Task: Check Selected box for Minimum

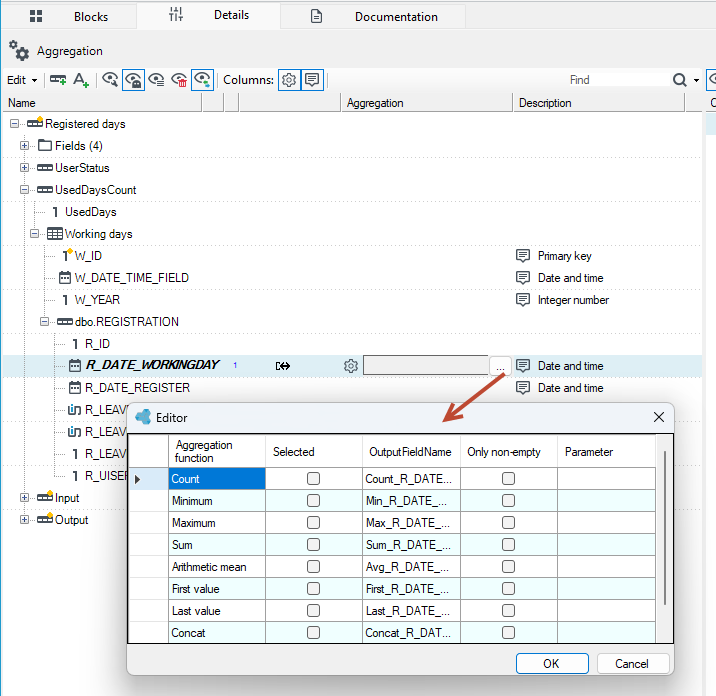Action: pos(313,501)
